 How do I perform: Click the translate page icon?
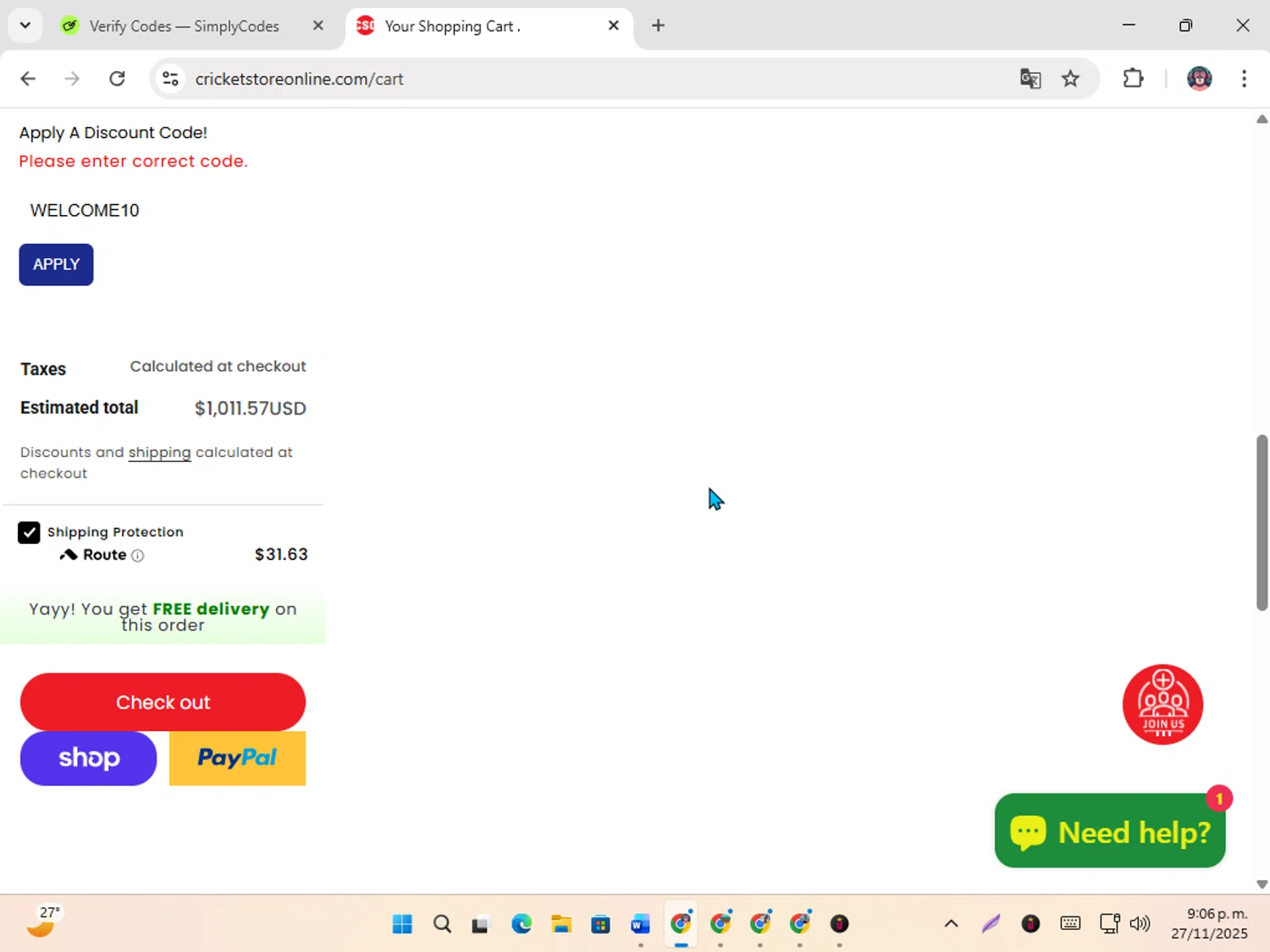tap(1030, 79)
